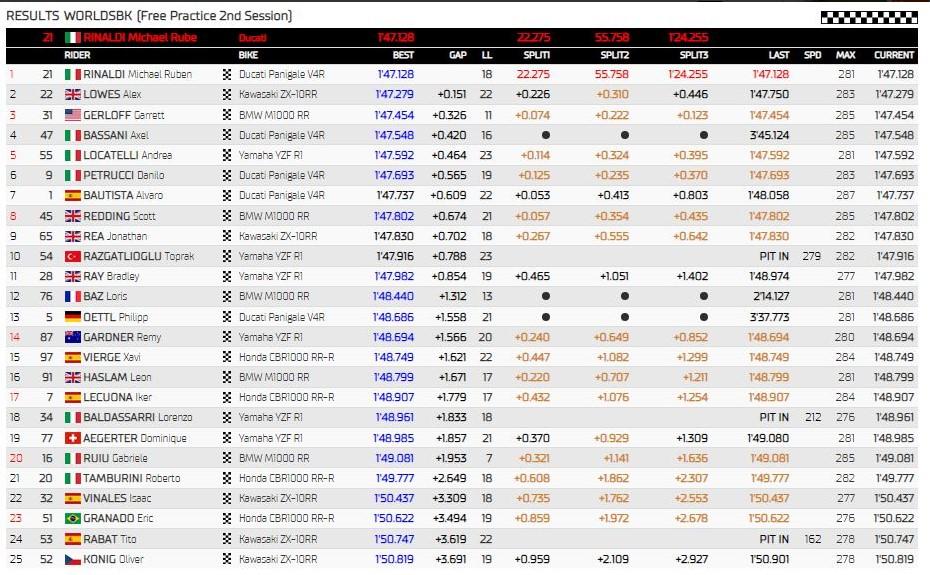Click the SPLIT3 column header
The height and width of the screenshot is (575, 930).
(x=693, y=55)
